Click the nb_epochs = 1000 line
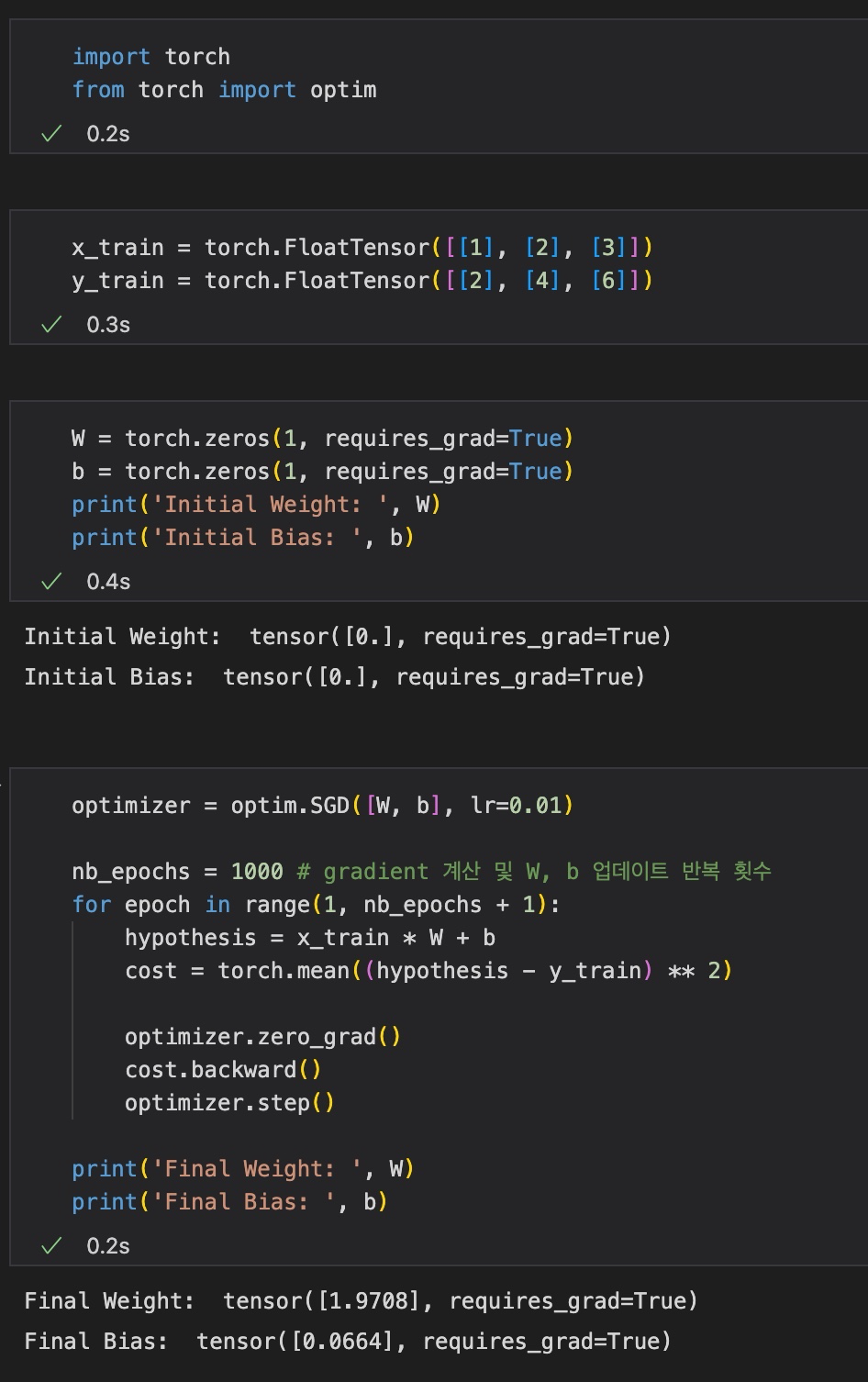Viewport: 868px width, 1382px height. (x=422, y=872)
